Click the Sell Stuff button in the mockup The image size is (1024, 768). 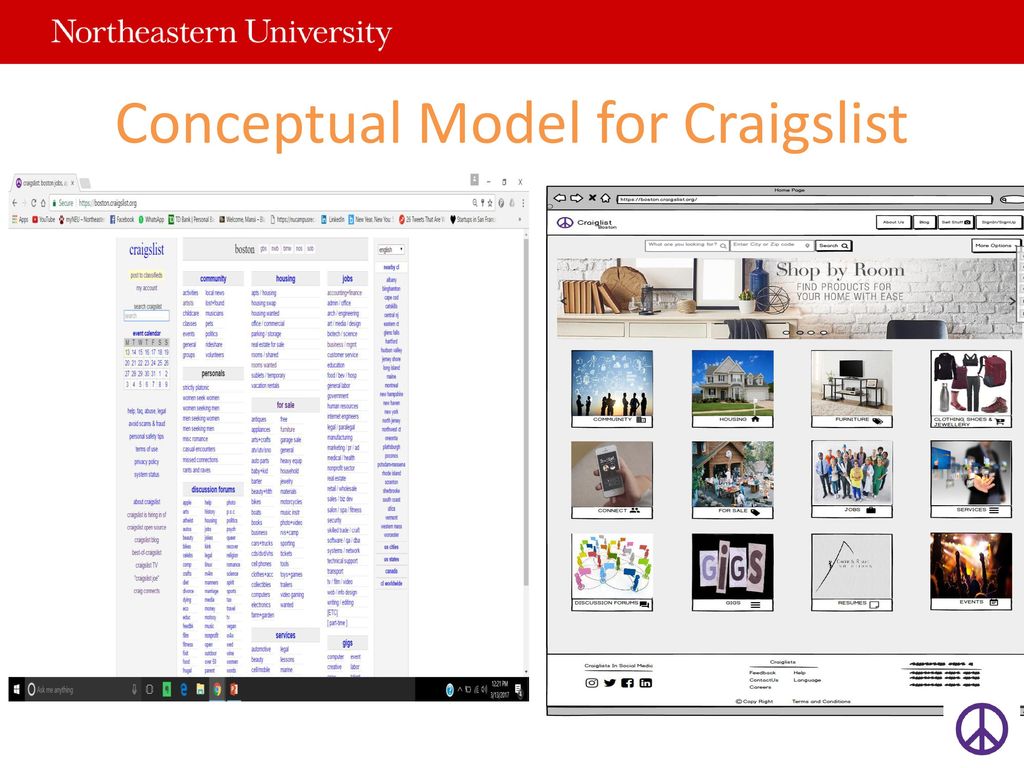tap(956, 223)
